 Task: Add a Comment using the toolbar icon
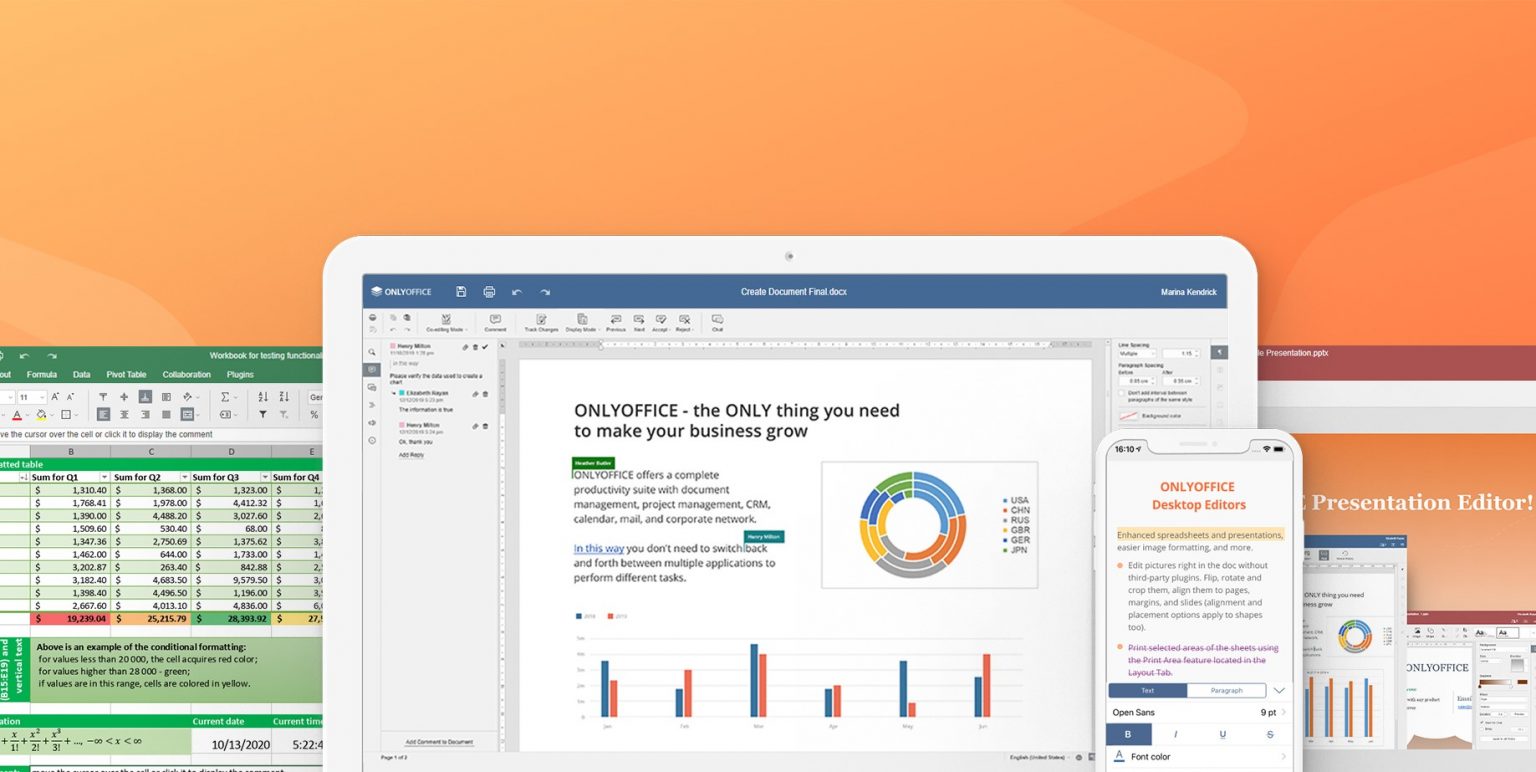[495, 321]
